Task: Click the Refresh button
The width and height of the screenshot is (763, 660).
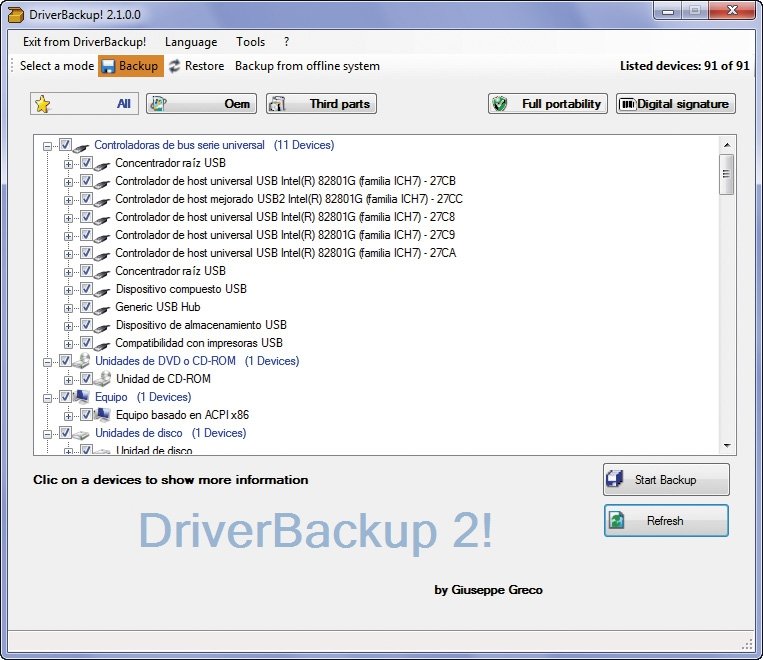Action: click(x=666, y=521)
